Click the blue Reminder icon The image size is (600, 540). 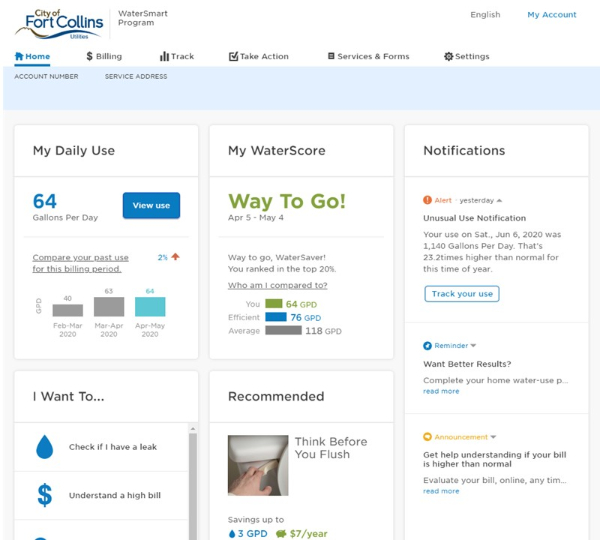tap(428, 346)
